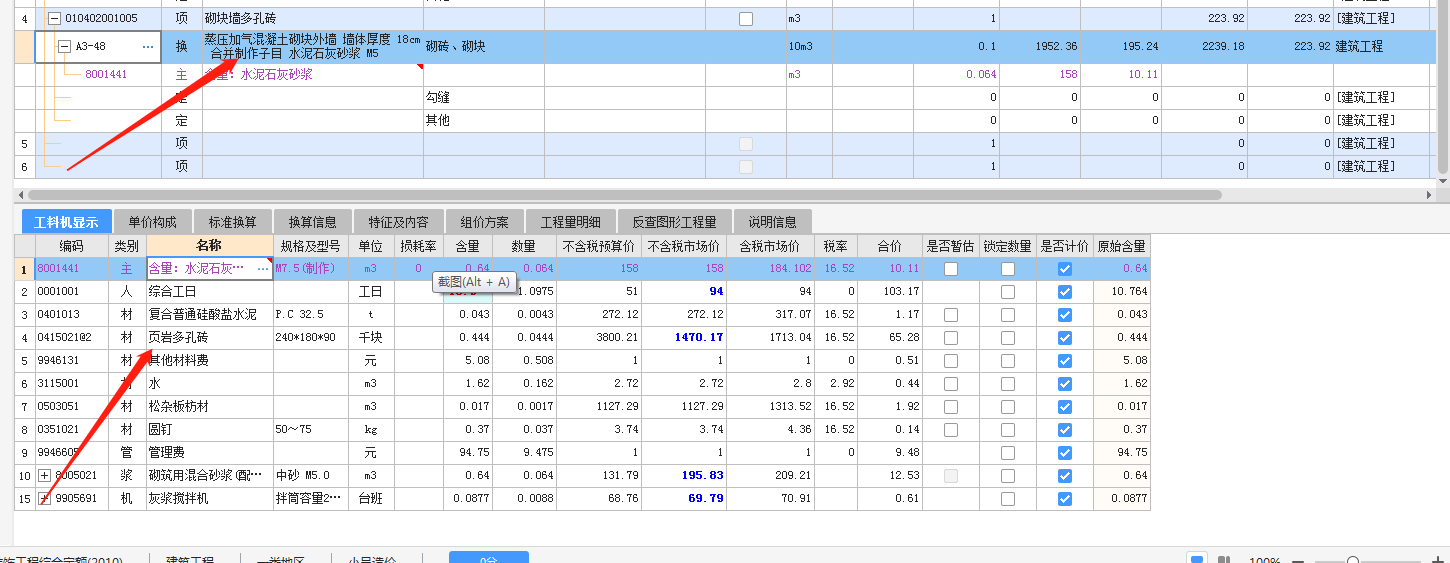
Task: Click the 是否暂估 column header
Action: pyautogui.click(x=950, y=246)
